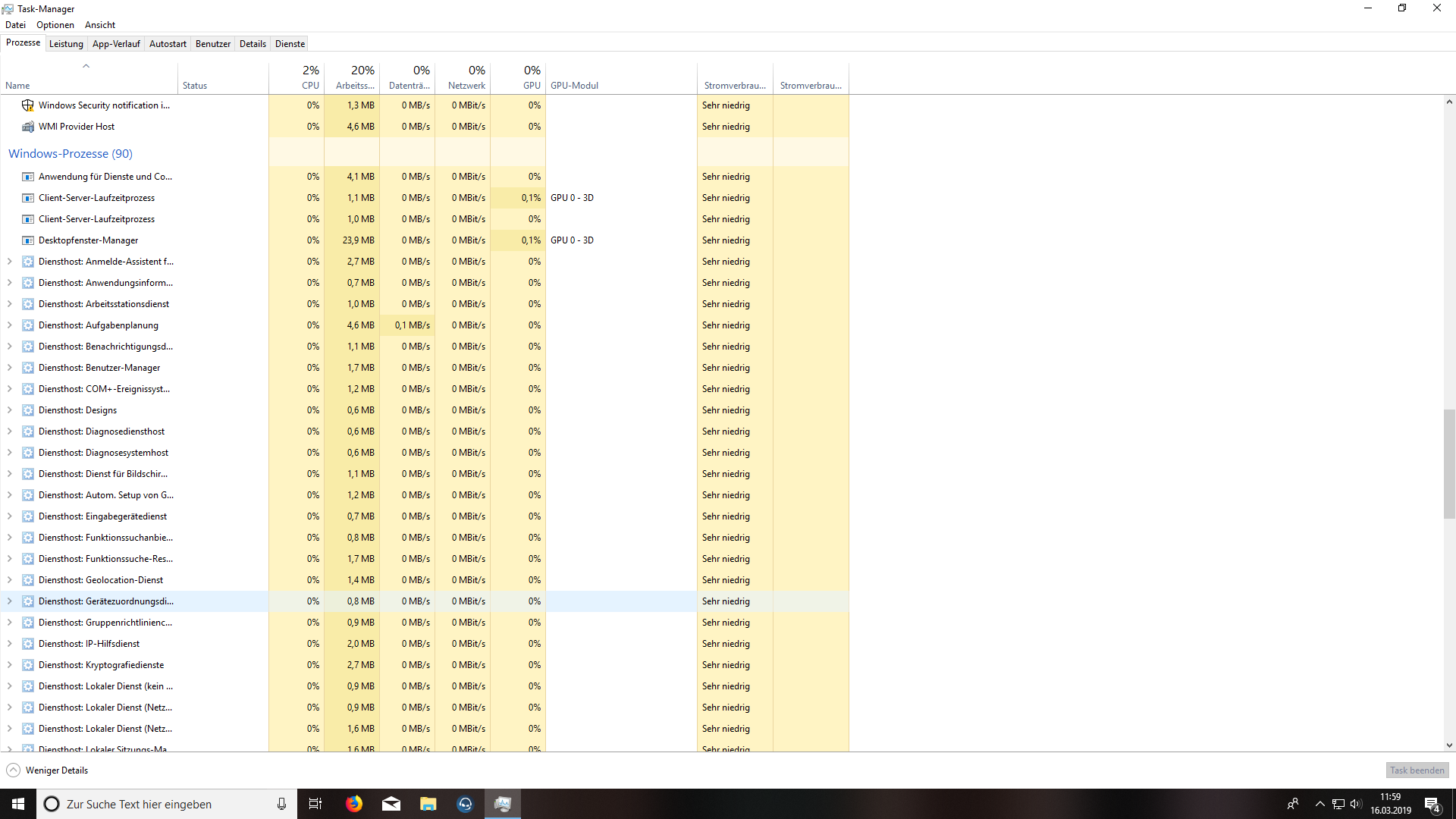Viewport: 1456px width, 819px height.
Task: Open File Explorer from taskbar
Action: 428,804
